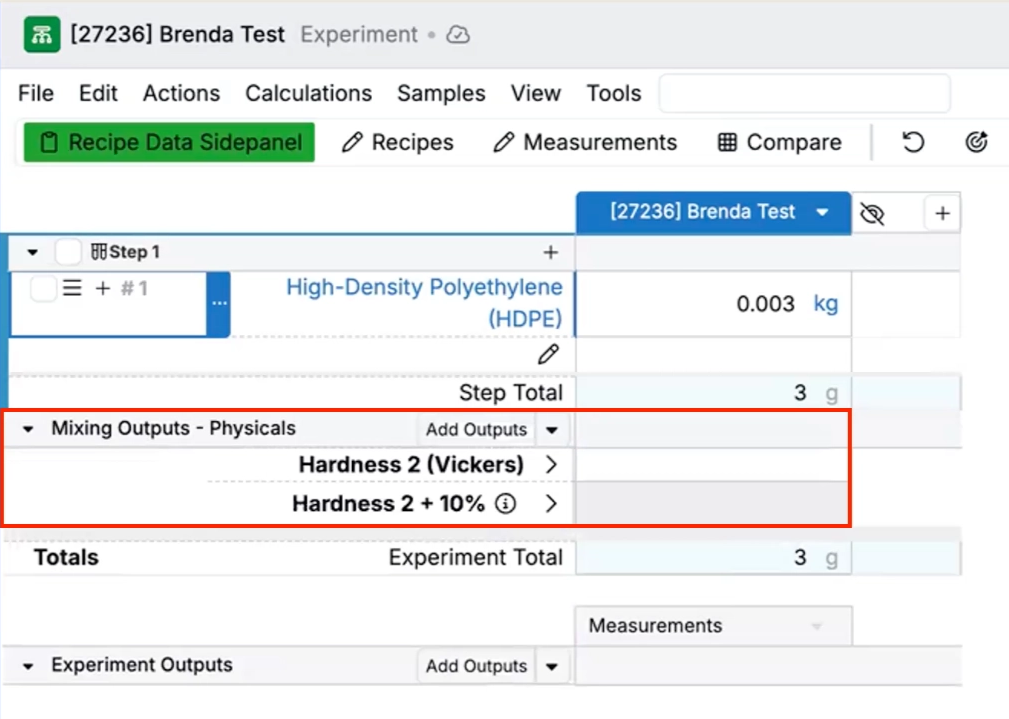The image size is (1009, 719).
Task: Click the pencil edit icon under HDPE
Action: coord(547,355)
